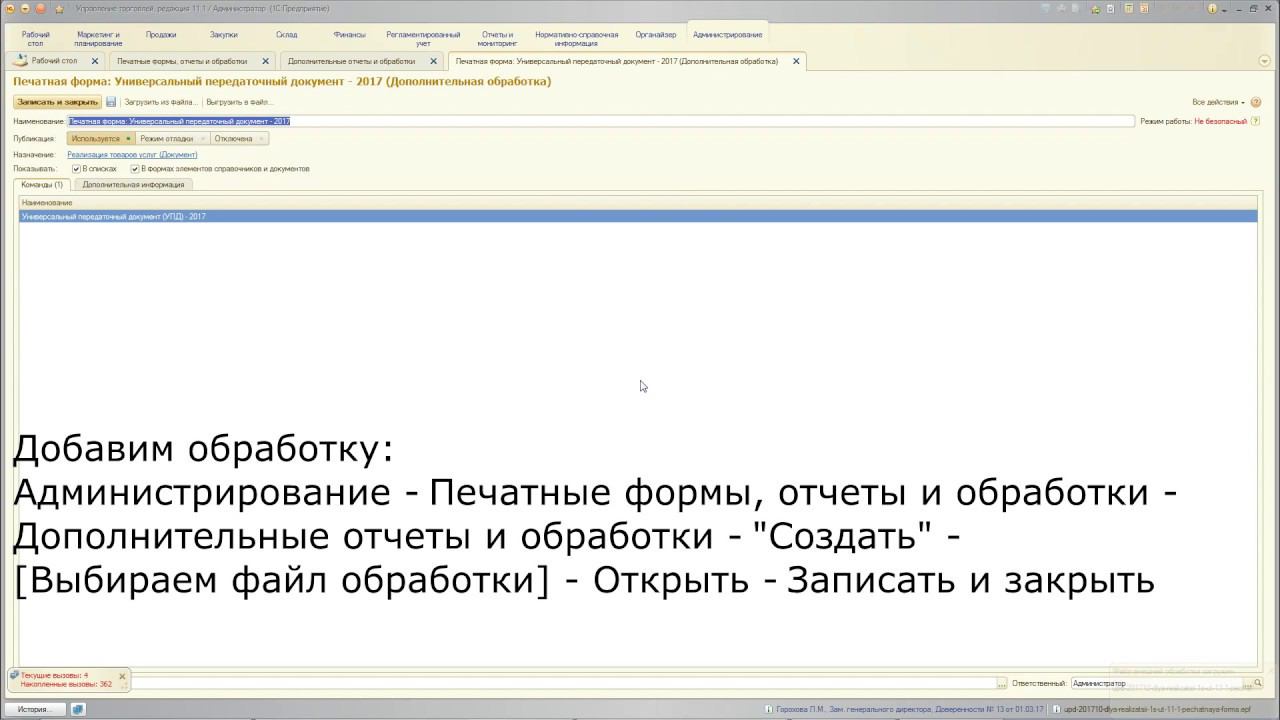Click the ellipsis button left of Ответственный label

coord(1001,683)
